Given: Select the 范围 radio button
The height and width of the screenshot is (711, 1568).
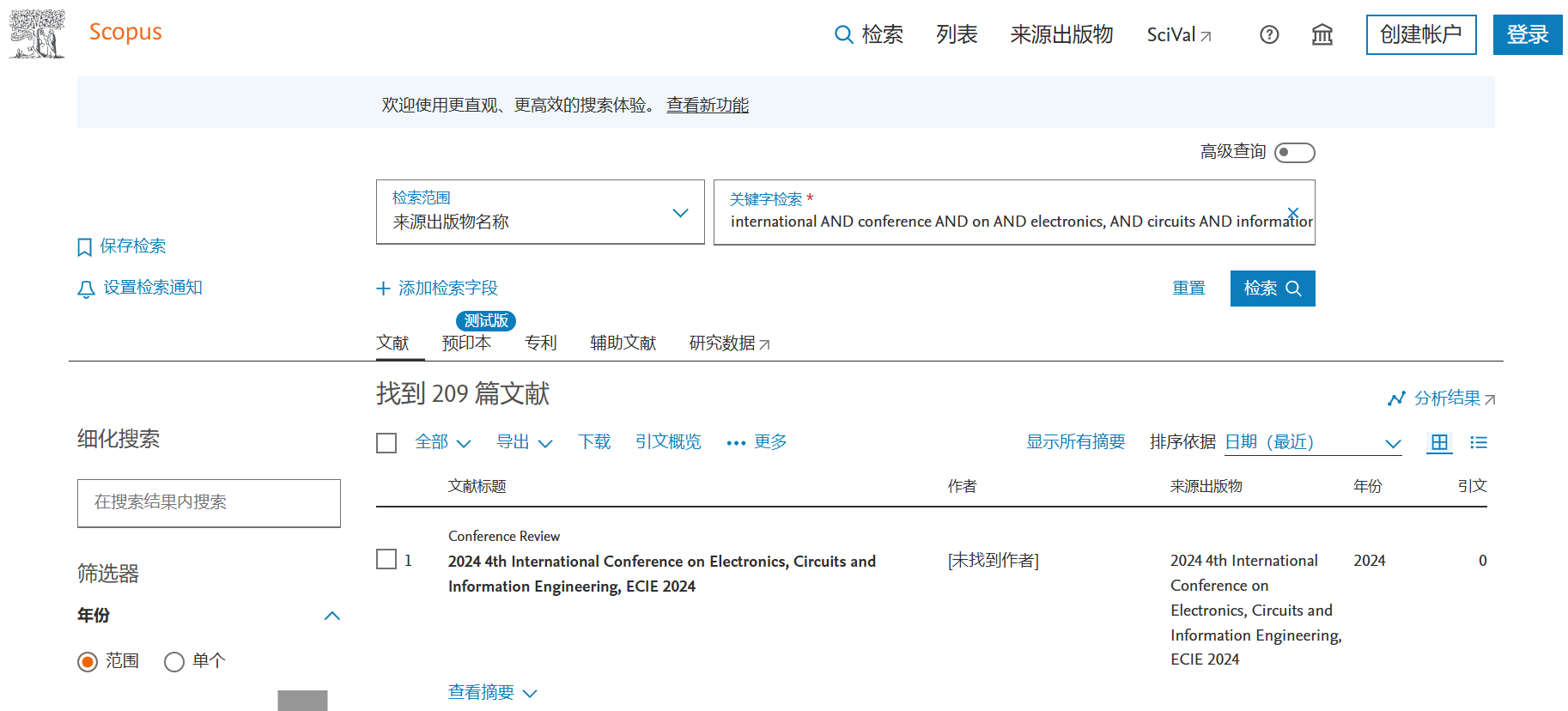Looking at the screenshot, I should [x=88, y=662].
